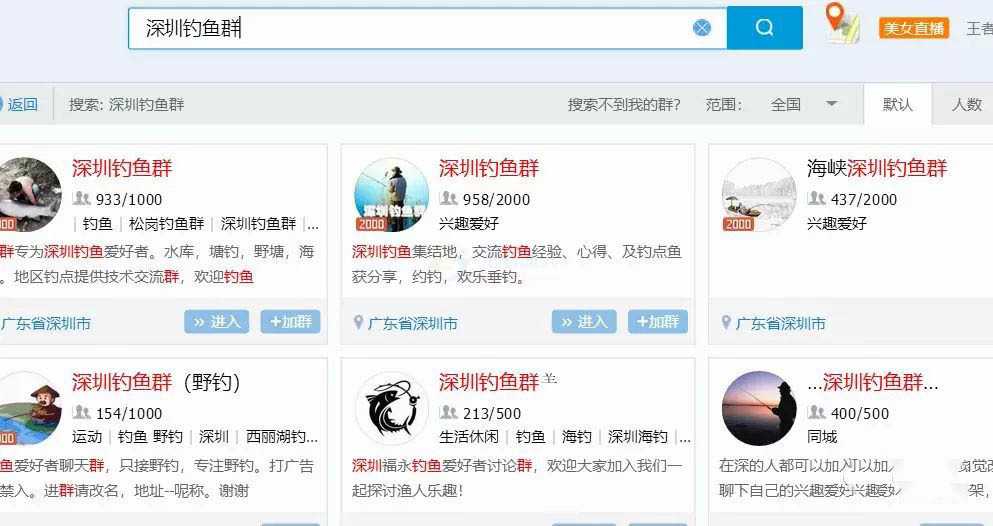
Task: Click 广东省深圳市 location pin in 海峡 card
Action: point(726,323)
